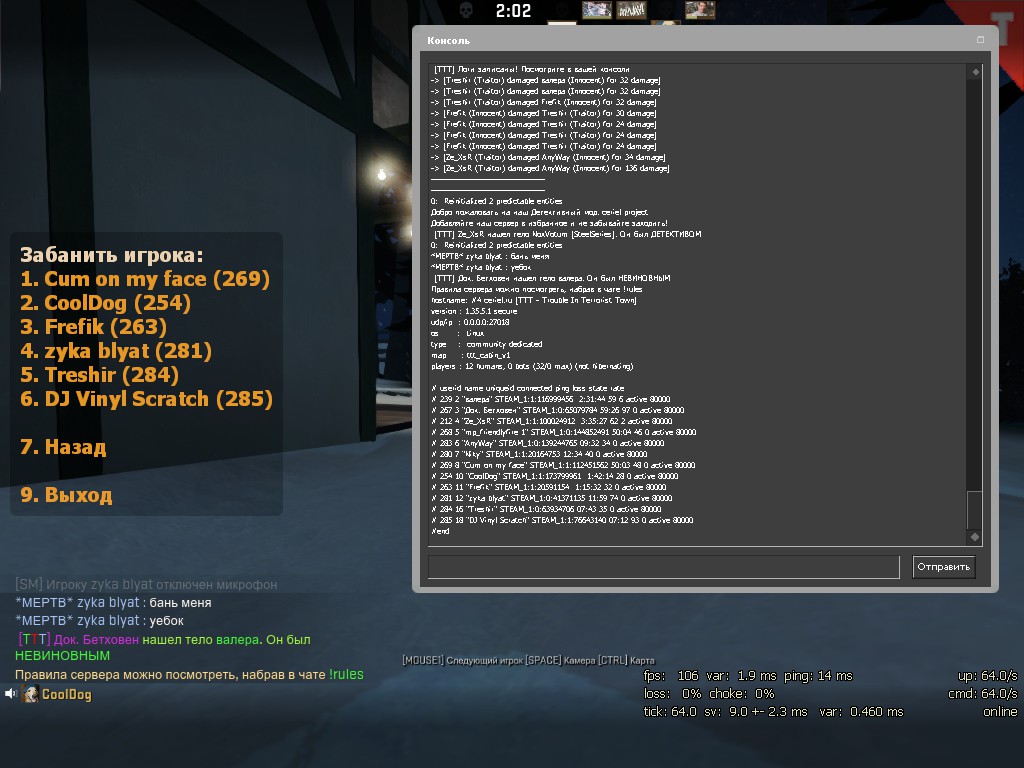Exit the menu via Выход option
Screen dimensions: 1024x768
[x=66, y=495]
